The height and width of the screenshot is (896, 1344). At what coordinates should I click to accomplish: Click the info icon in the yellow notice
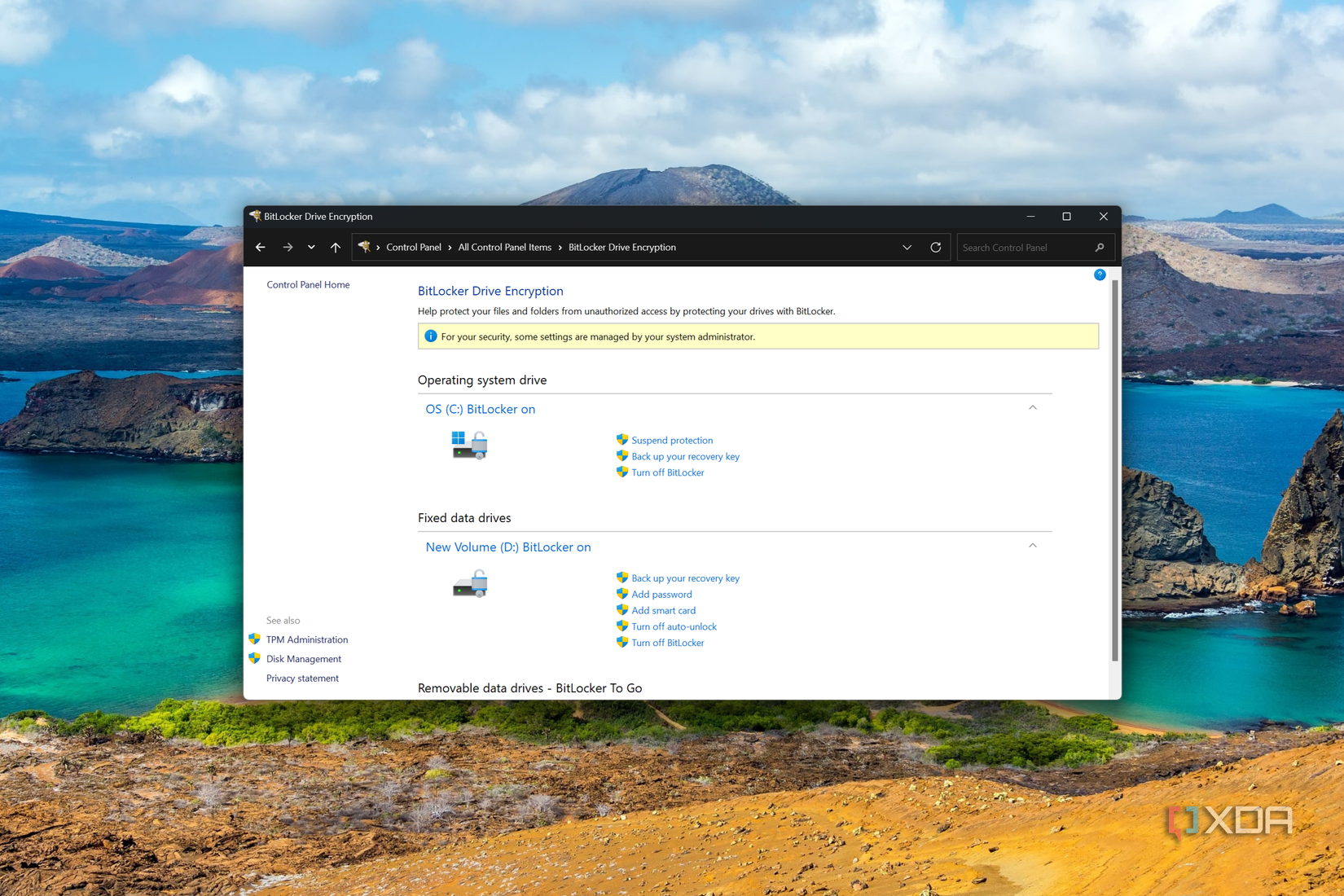pos(431,336)
